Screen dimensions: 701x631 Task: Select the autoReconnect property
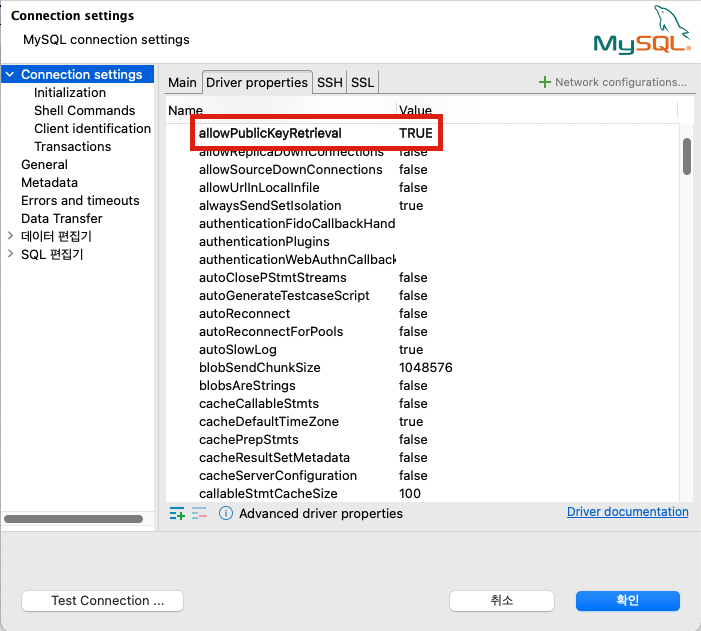[245, 313]
